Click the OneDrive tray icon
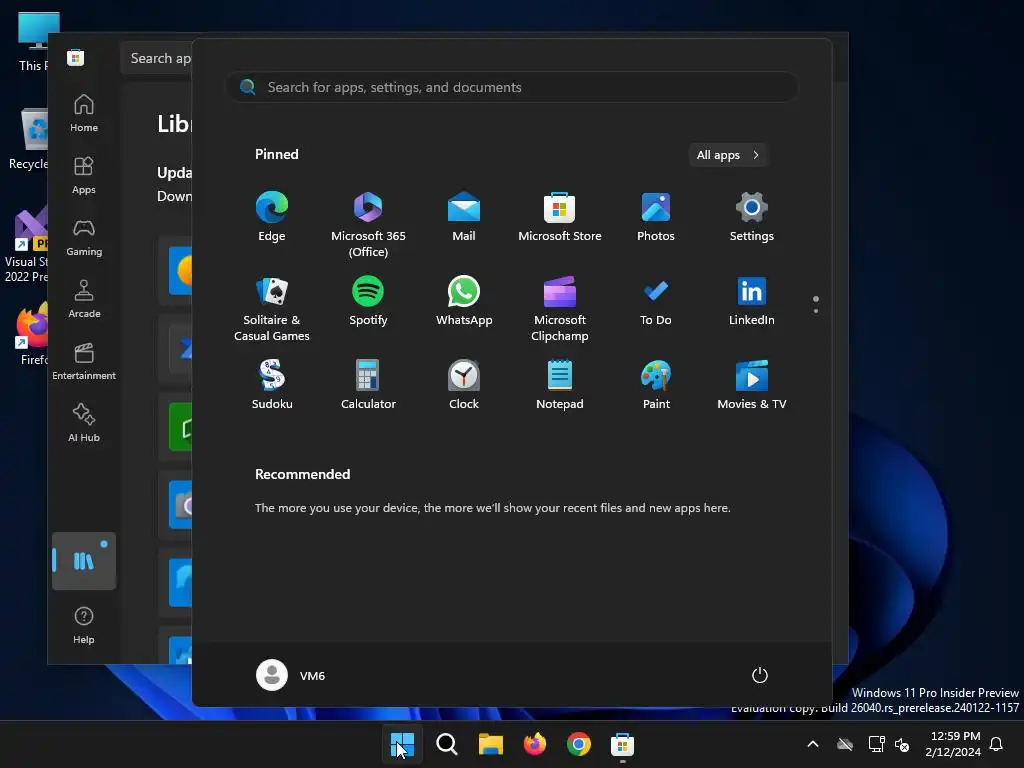Image resolution: width=1024 pixels, height=768 pixels. tap(845, 744)
